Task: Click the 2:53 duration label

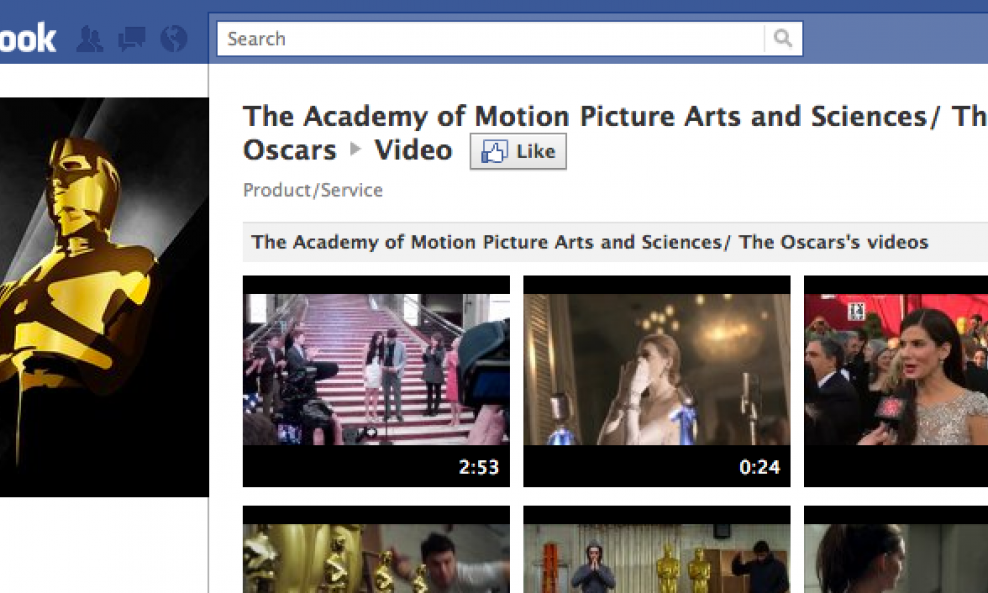Action: coord(479,467)
